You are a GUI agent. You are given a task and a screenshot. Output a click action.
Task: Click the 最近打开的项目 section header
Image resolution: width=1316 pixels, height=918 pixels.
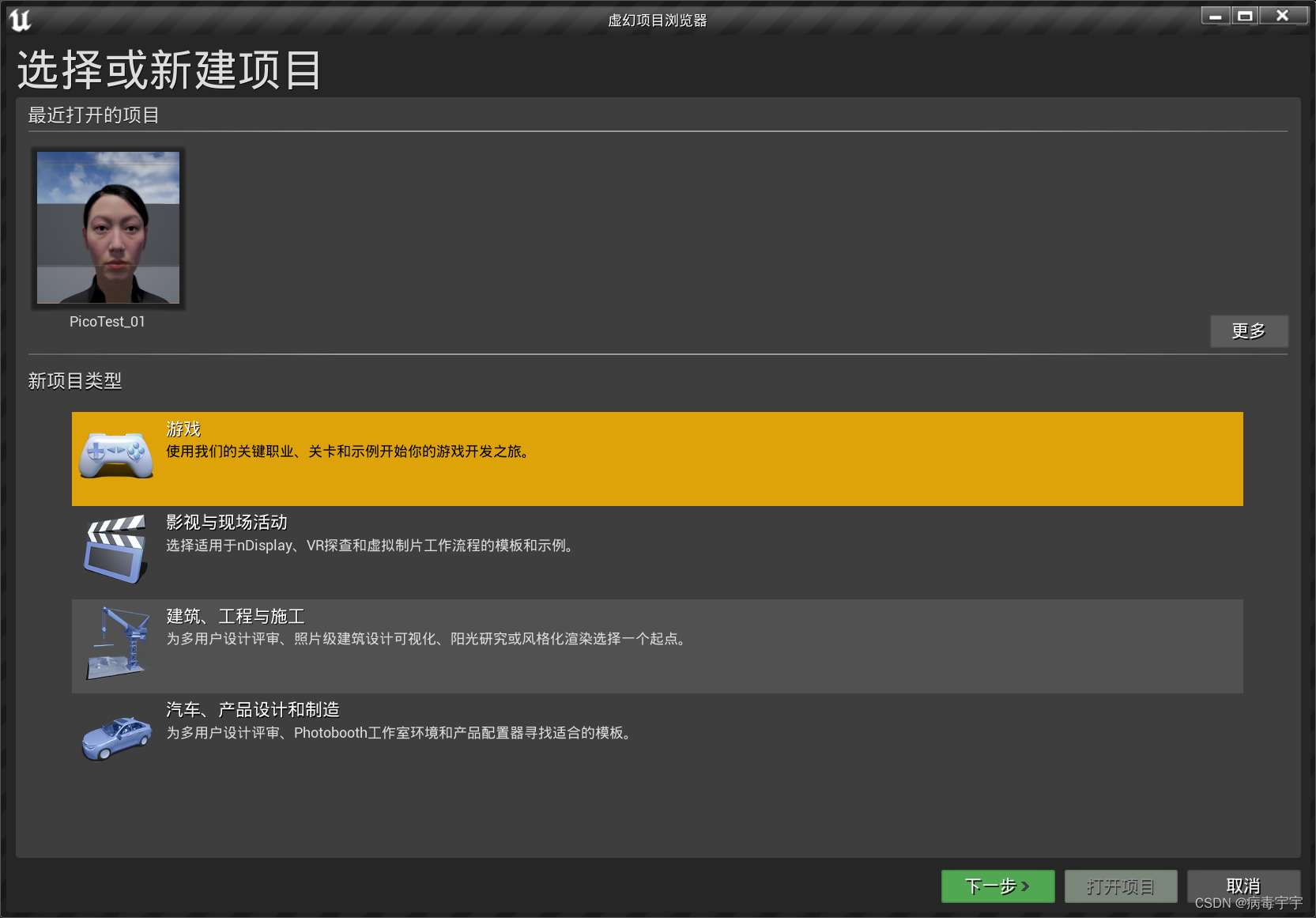[x=94, y=115]
